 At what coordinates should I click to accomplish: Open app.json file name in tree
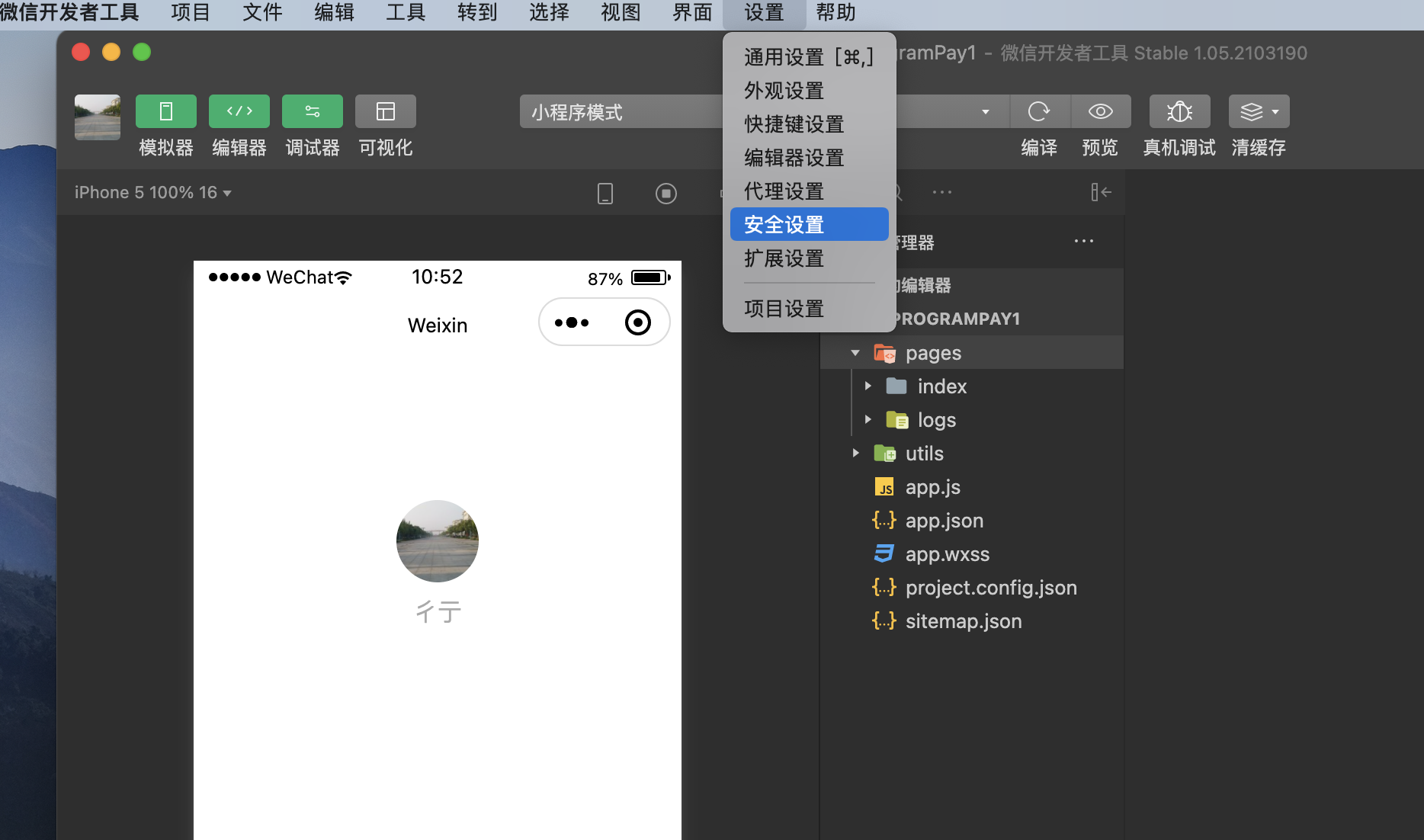click(x=945, y=521)
